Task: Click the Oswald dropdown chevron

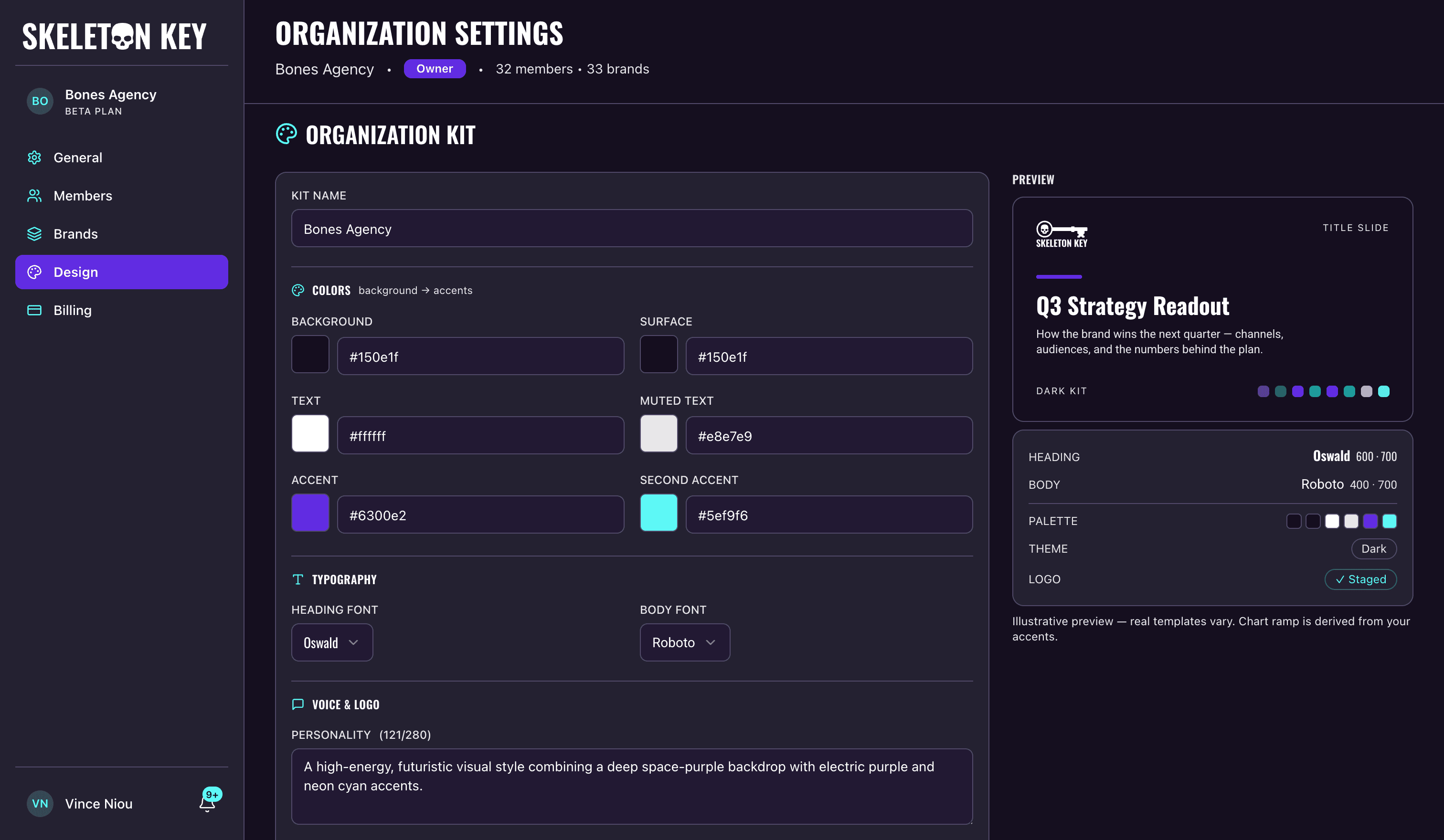Action: pos(353,642)
